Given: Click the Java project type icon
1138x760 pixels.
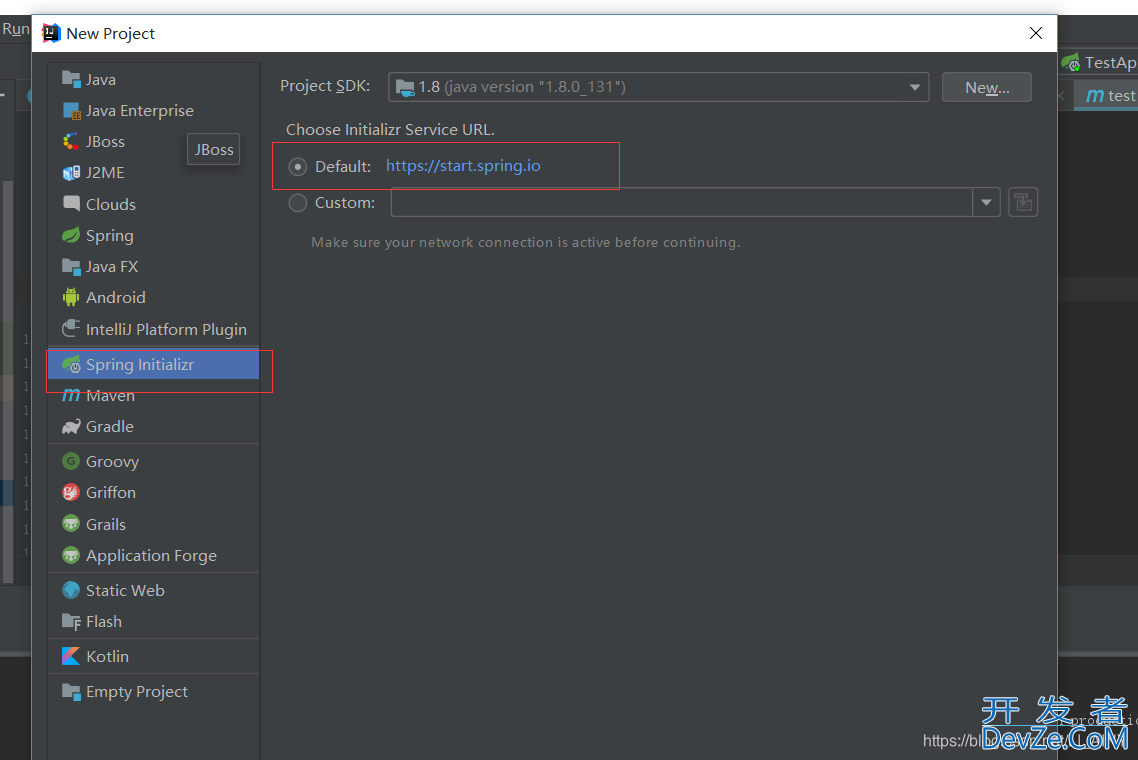Looking at the screenshot, I should (x=71, y=79).
